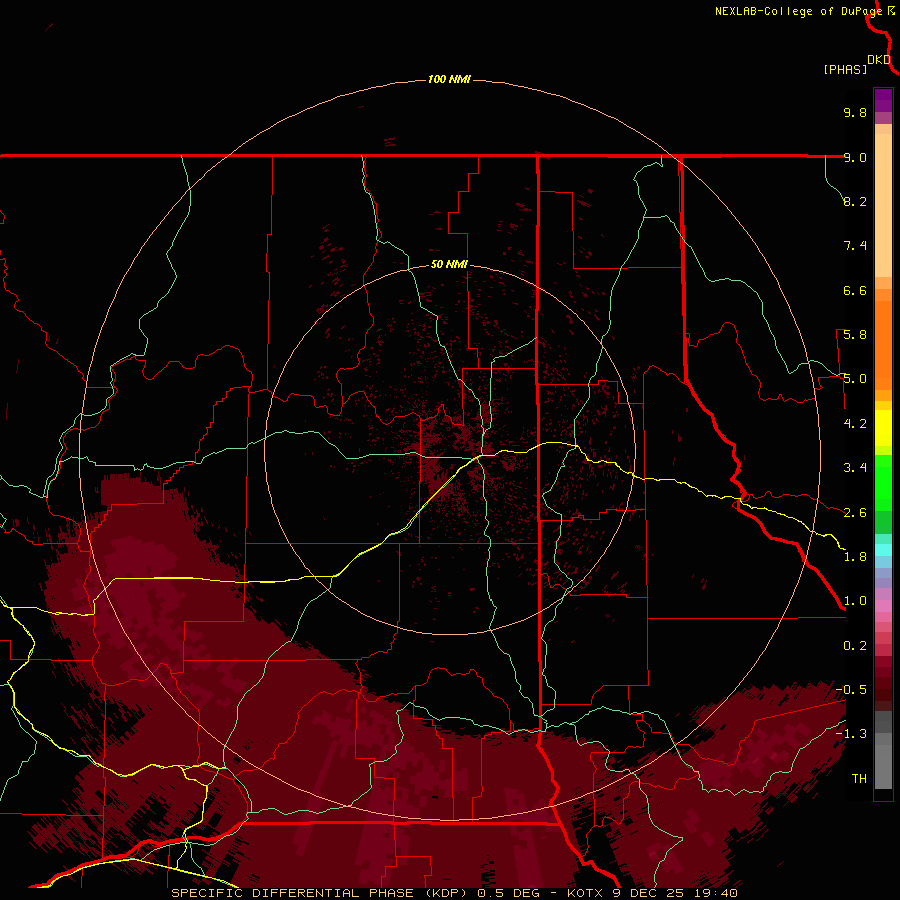900x900 pixels.
Task: Click the -0.5 value on the scale
Action: click(851, 690)
